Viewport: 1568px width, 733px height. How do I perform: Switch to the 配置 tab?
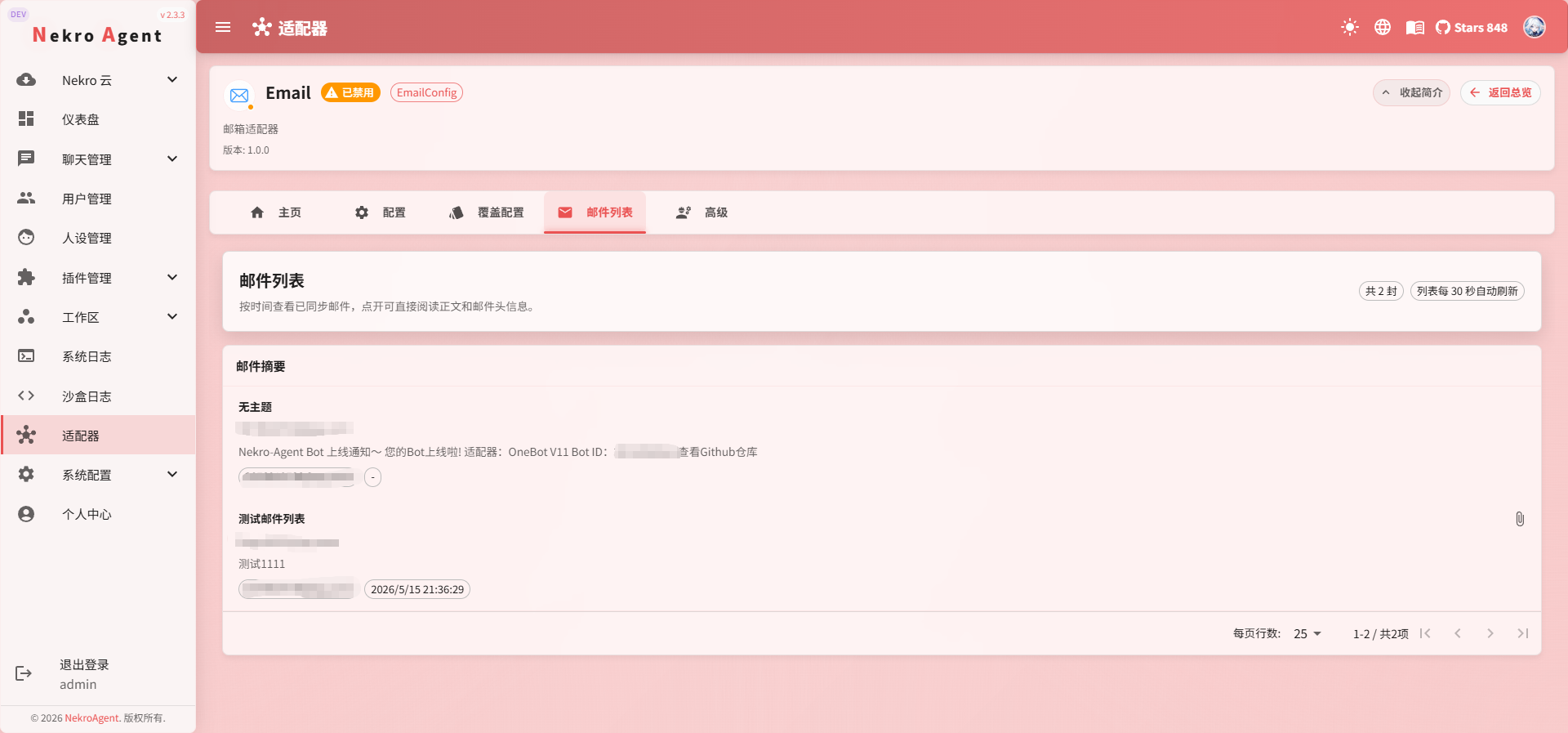(381, 212)
